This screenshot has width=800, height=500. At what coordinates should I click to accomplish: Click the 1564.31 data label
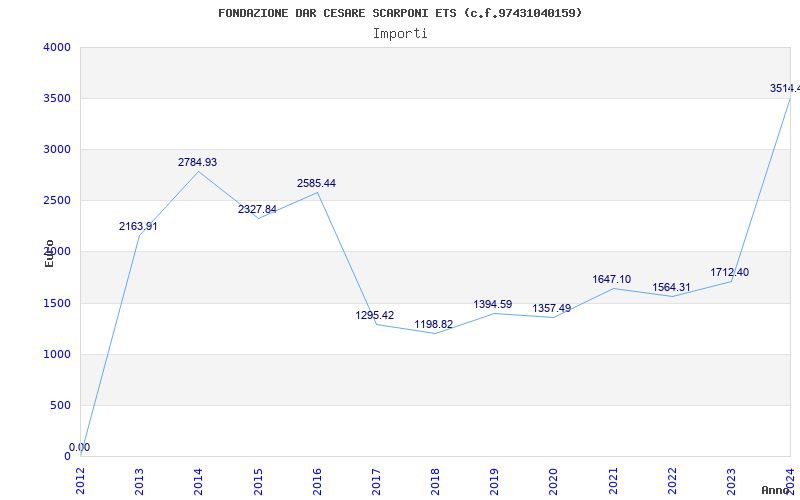click(670, 288)
